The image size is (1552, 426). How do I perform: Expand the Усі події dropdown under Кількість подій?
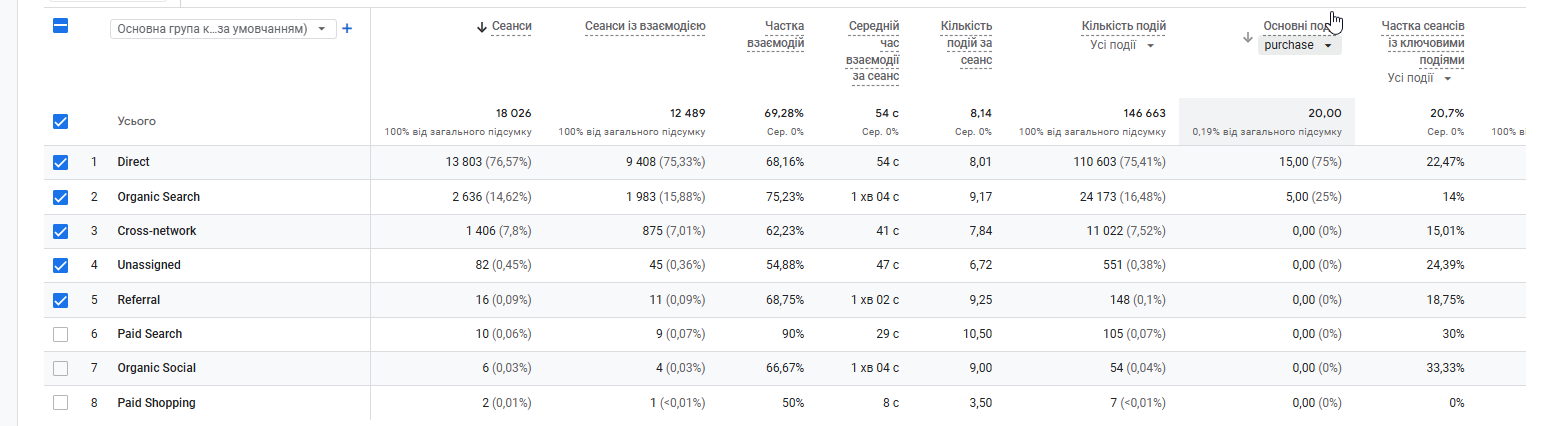pos(1122,45)
